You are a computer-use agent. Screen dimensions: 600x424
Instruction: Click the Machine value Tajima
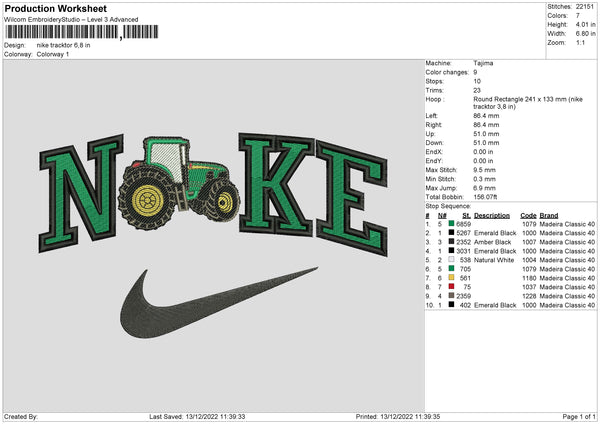[483, 63]
